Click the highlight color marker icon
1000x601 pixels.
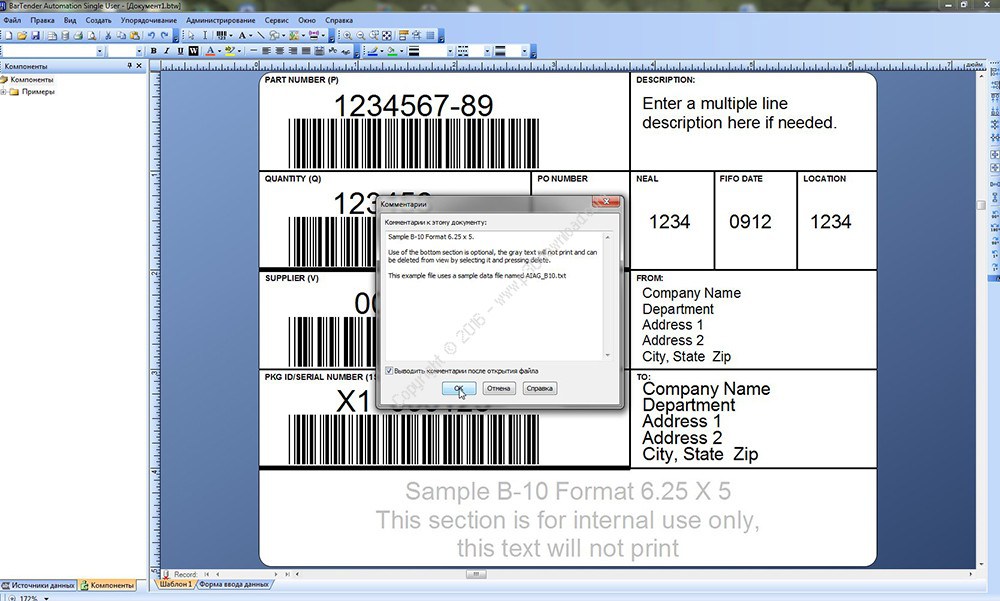click(230, 51)
